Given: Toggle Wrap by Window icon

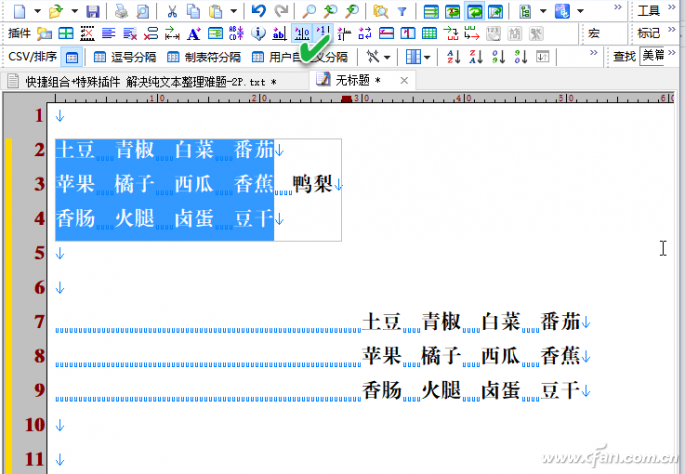Looking at the screenshot, I should tap(474, 11).
